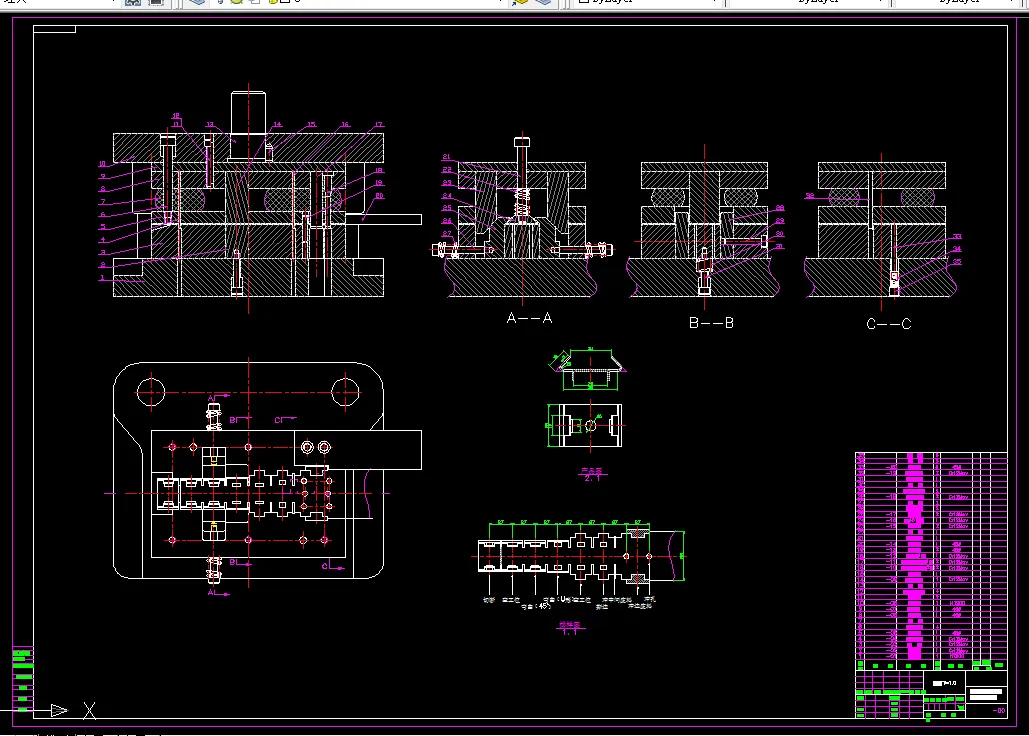Click balloon number 14 above main section
This screenshot has width=1029, height=736.
pos(278,125)
